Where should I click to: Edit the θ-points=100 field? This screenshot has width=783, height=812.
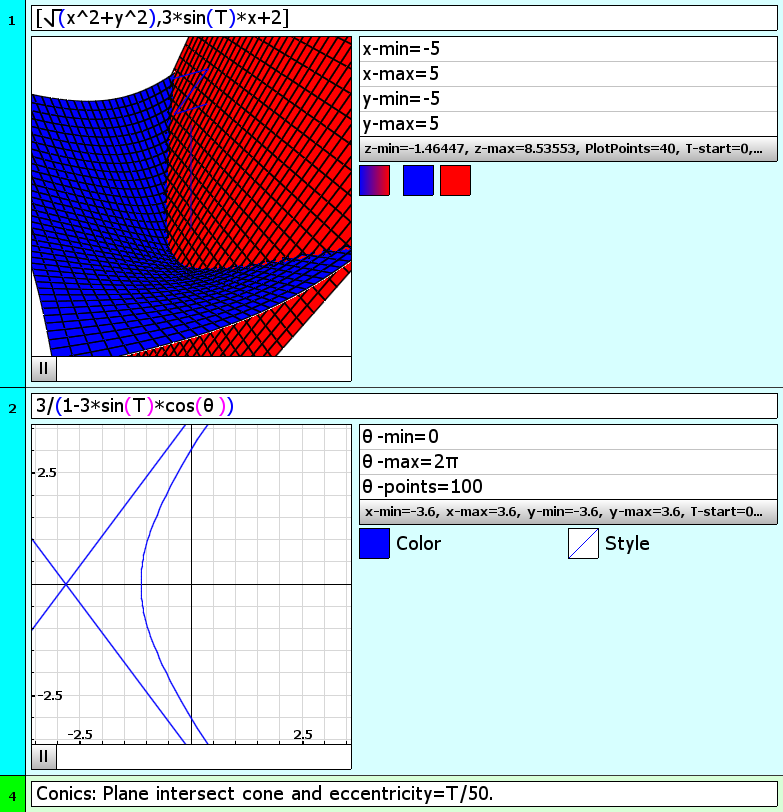[x=567, y=487]
